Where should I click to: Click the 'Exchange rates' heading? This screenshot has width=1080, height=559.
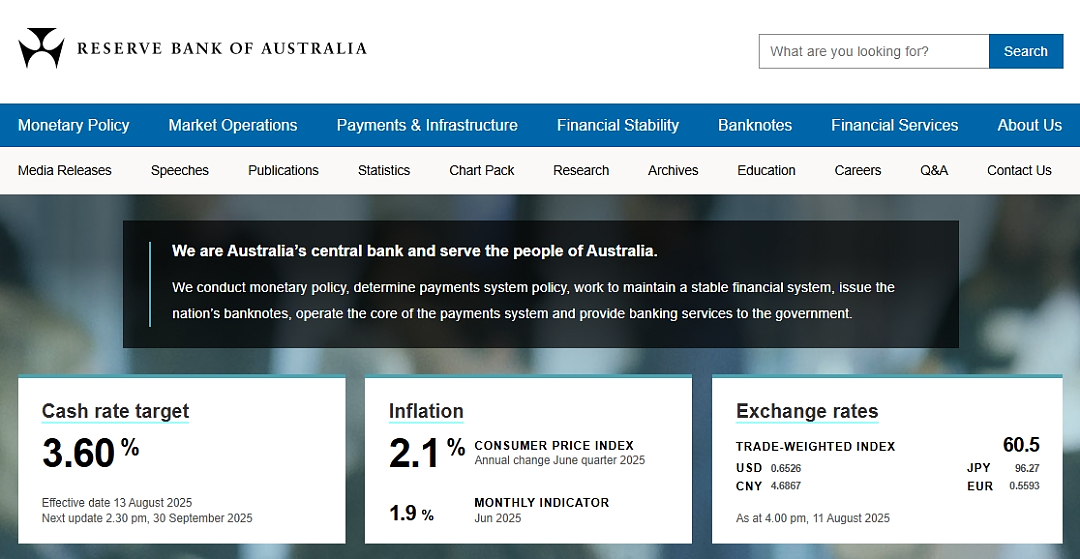pos(807,411)
